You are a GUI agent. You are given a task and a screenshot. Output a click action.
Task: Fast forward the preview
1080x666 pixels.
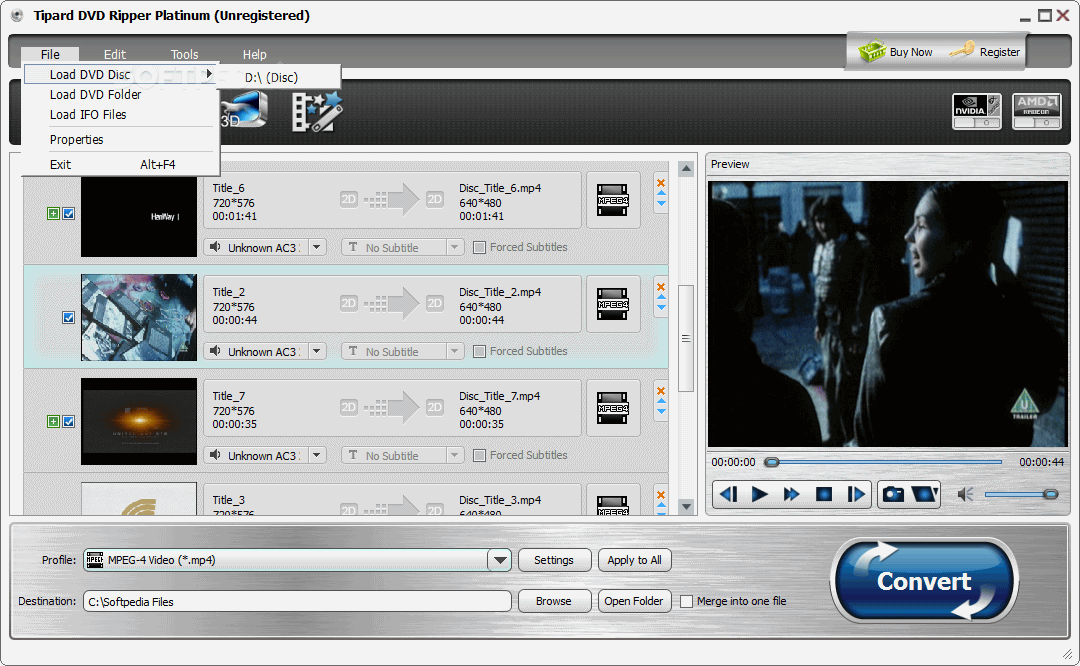point(791,494)
